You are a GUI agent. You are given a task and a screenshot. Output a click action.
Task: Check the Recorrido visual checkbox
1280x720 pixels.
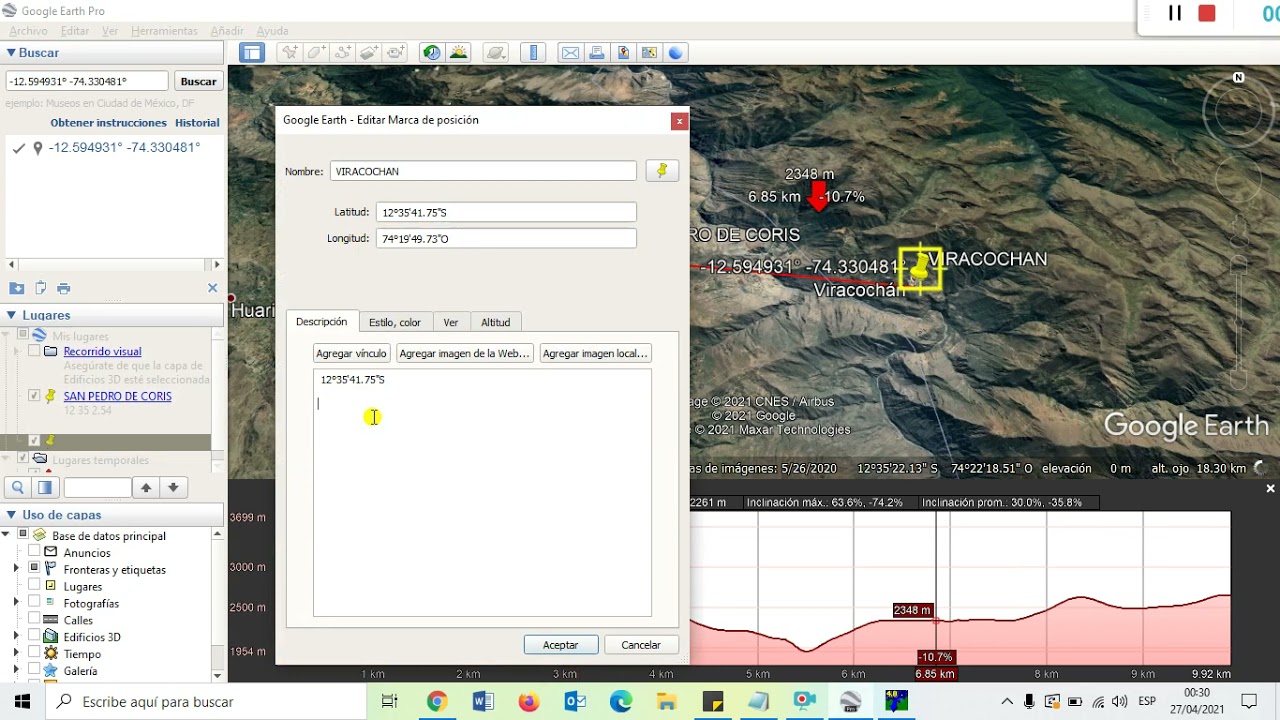(x=35, y=352)
